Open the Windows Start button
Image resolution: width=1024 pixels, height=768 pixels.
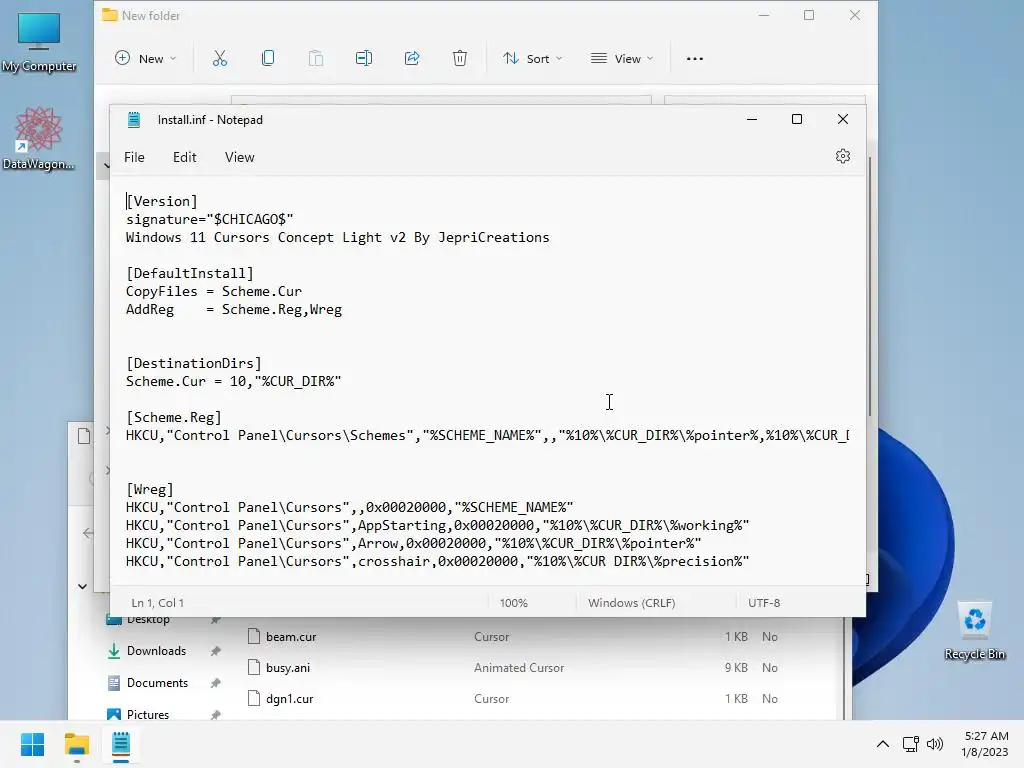(x=33, y=744)
